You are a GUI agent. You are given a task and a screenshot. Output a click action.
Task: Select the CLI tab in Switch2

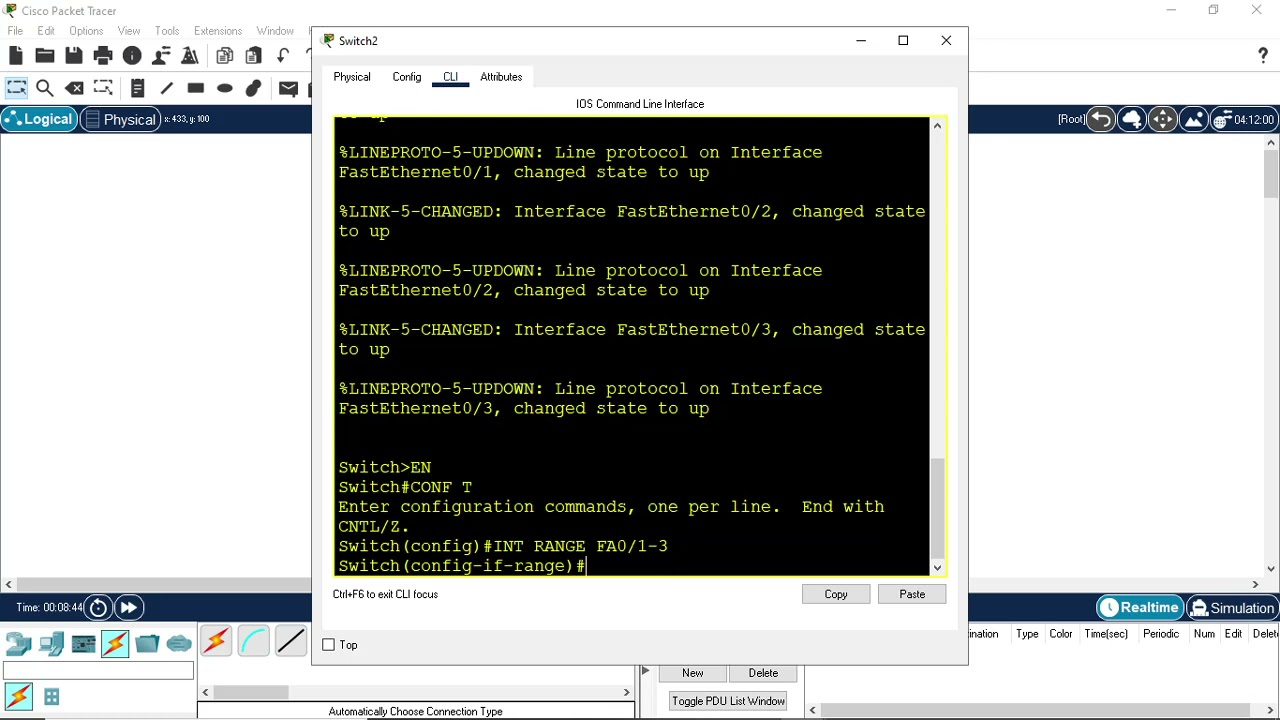pos(450,77)
